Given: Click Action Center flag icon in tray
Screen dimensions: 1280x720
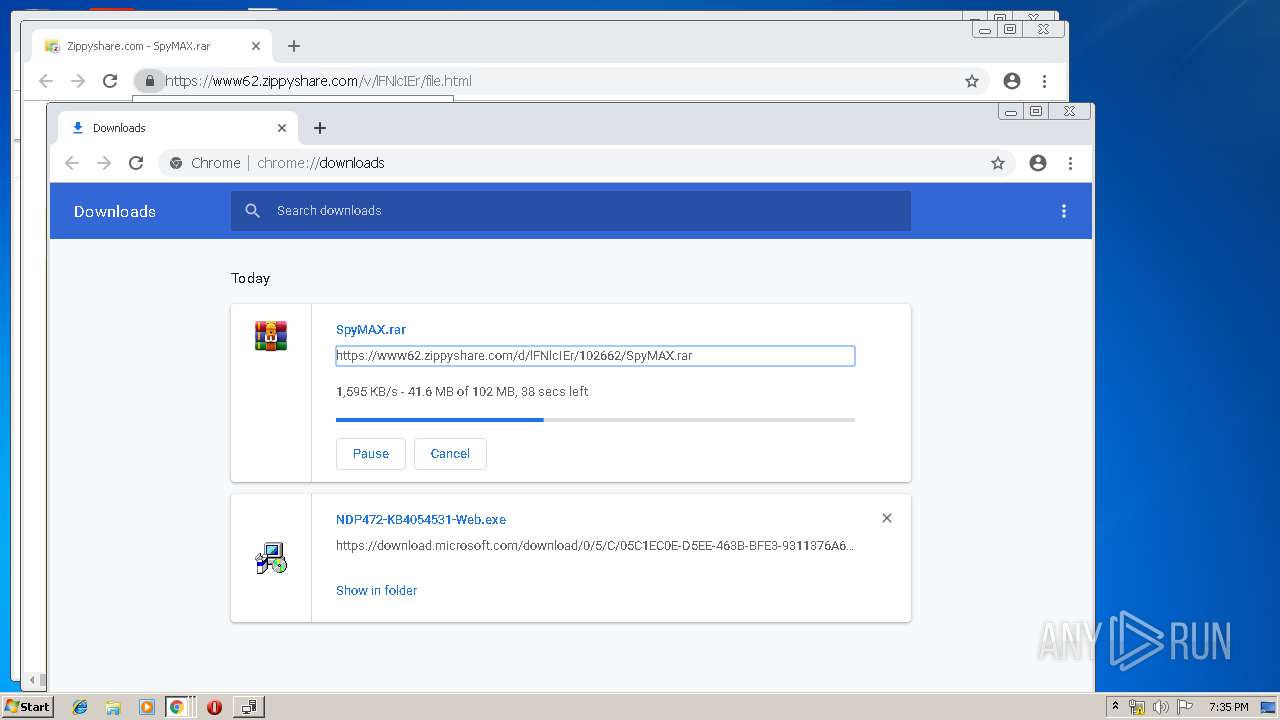Looking at the screenshot, I should [1185, 707].
